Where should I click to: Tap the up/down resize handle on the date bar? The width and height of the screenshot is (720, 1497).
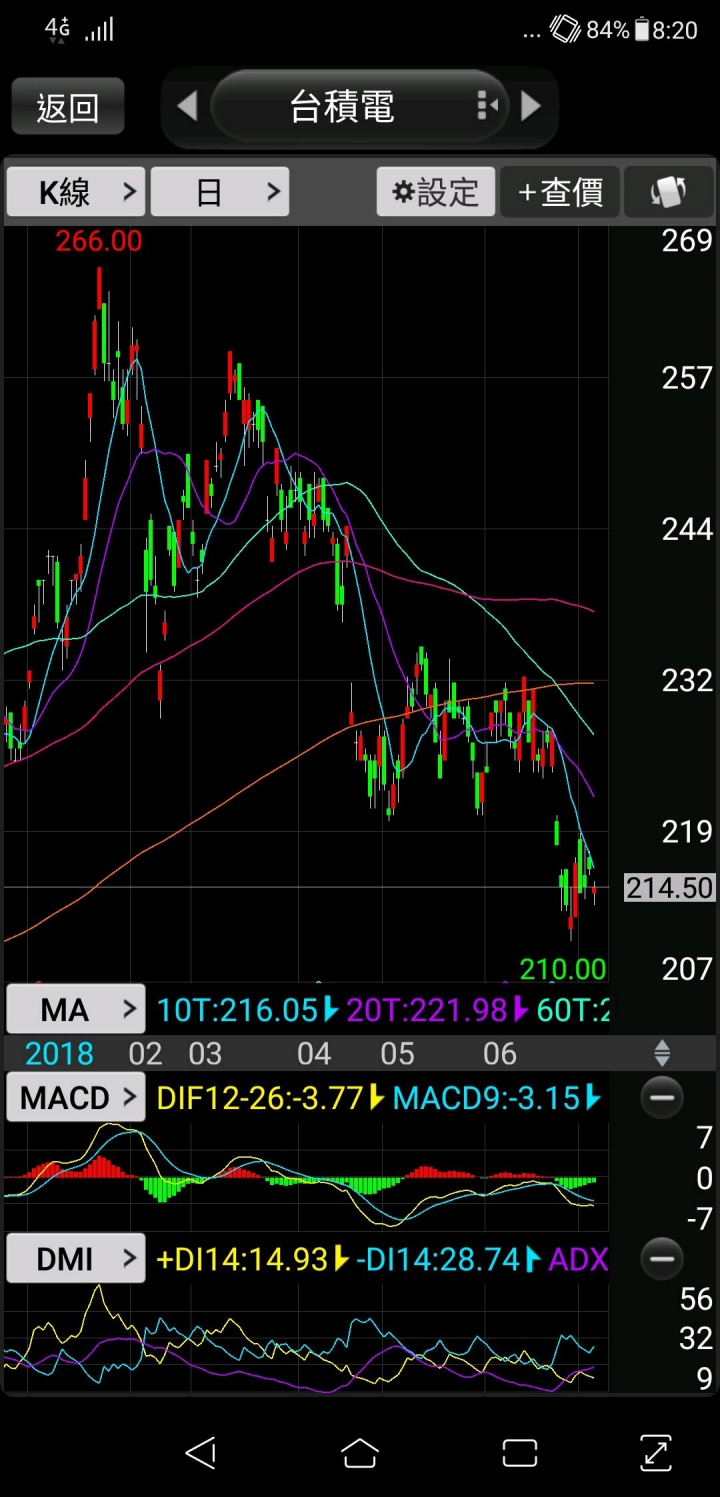coord(662,1053)
